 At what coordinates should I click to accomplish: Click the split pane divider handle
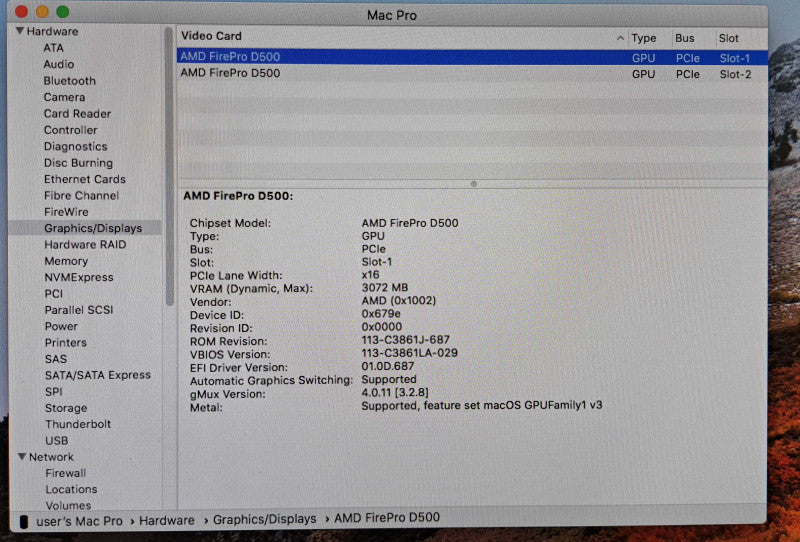473,184
